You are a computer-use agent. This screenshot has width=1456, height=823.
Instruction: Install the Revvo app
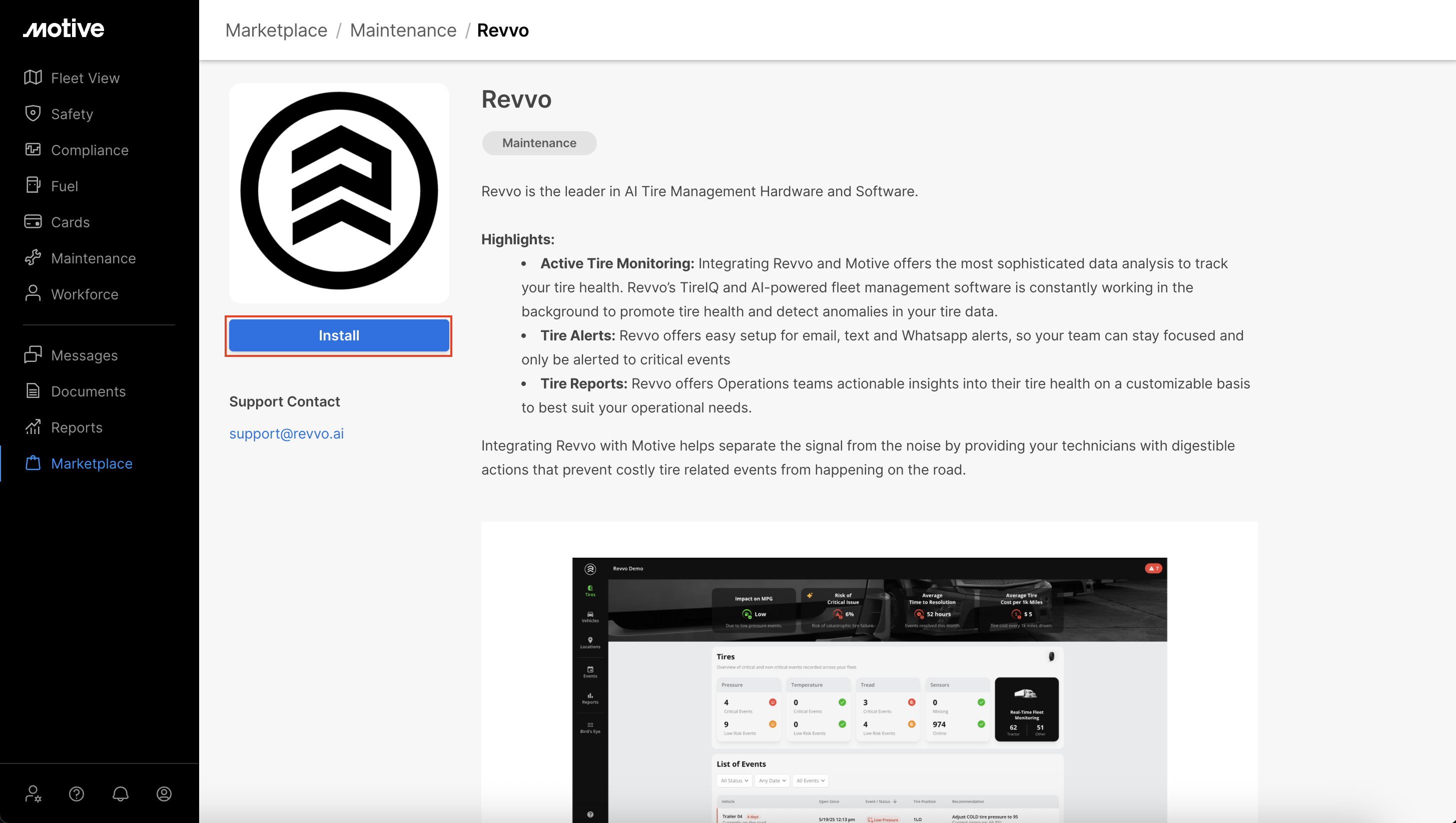click(x=339, y=335)
